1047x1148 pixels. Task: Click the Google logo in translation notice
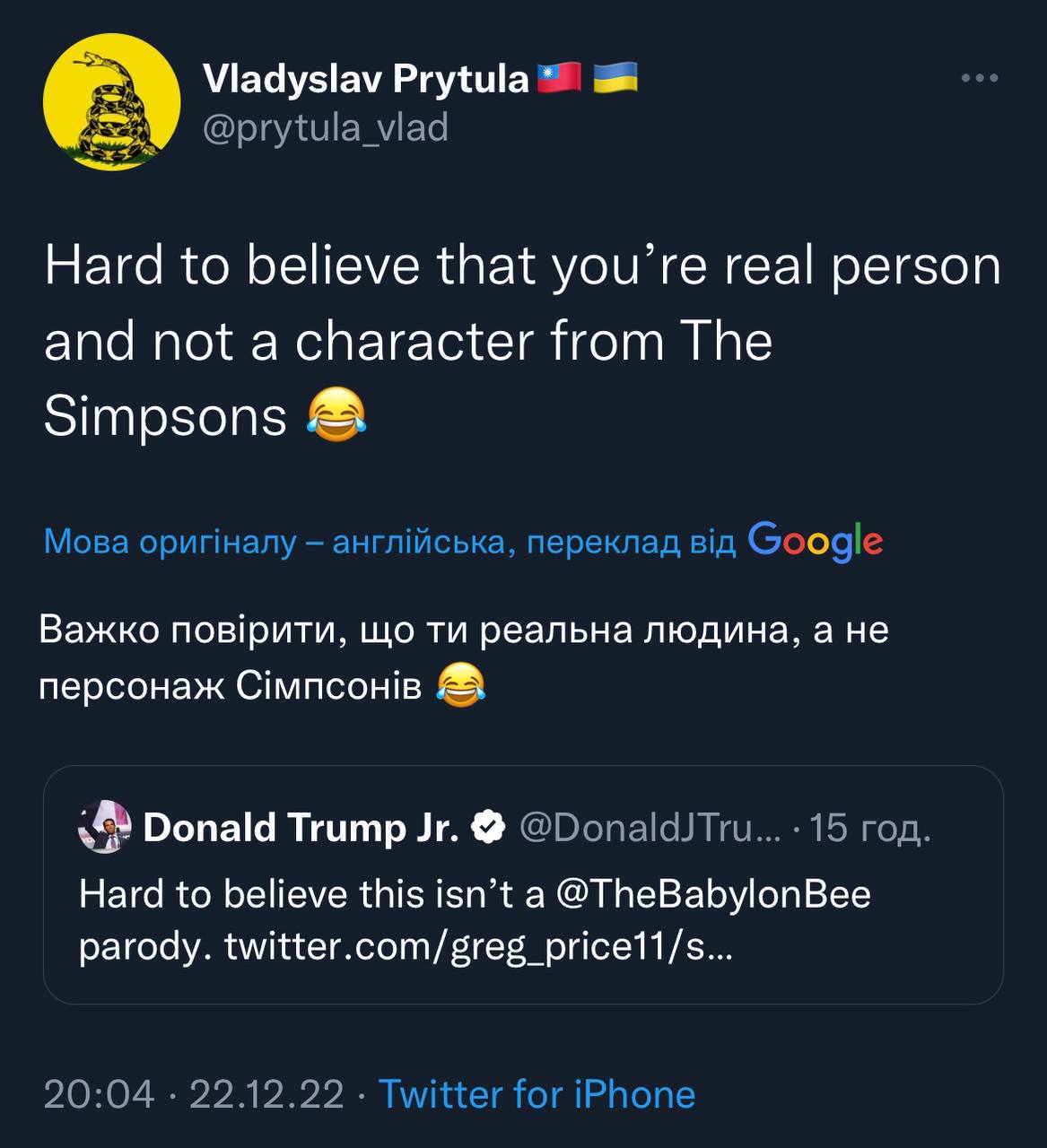tap(815, 541)
